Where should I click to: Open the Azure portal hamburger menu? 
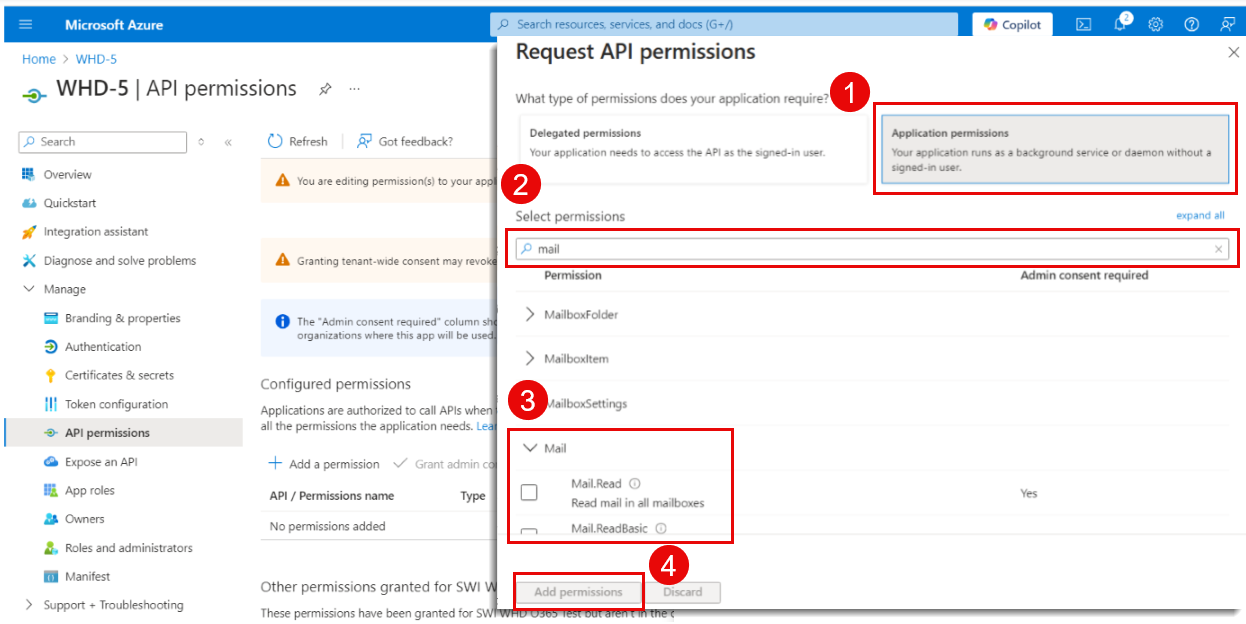coord(26,24)
